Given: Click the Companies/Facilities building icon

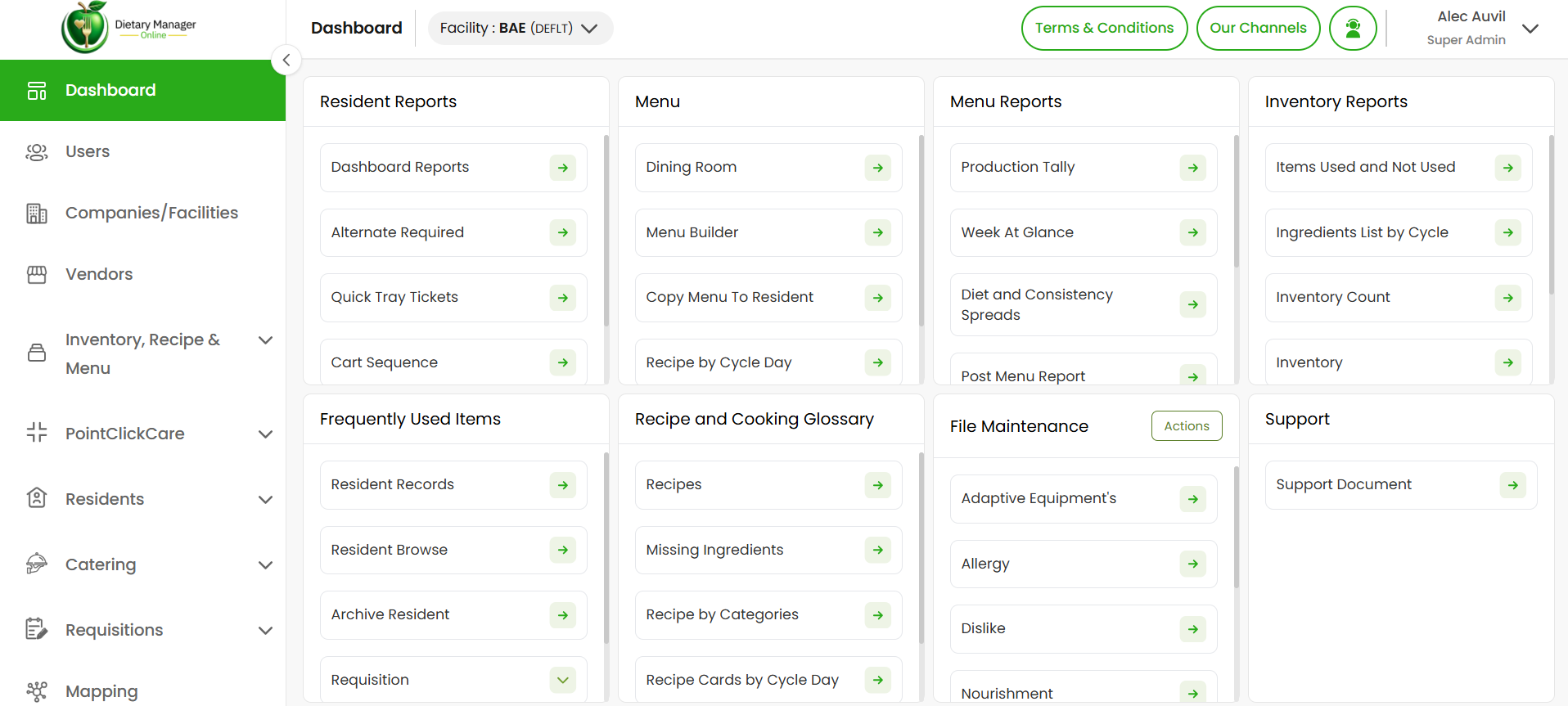Looking at the screenshot, I should click(x=37, y=214).
